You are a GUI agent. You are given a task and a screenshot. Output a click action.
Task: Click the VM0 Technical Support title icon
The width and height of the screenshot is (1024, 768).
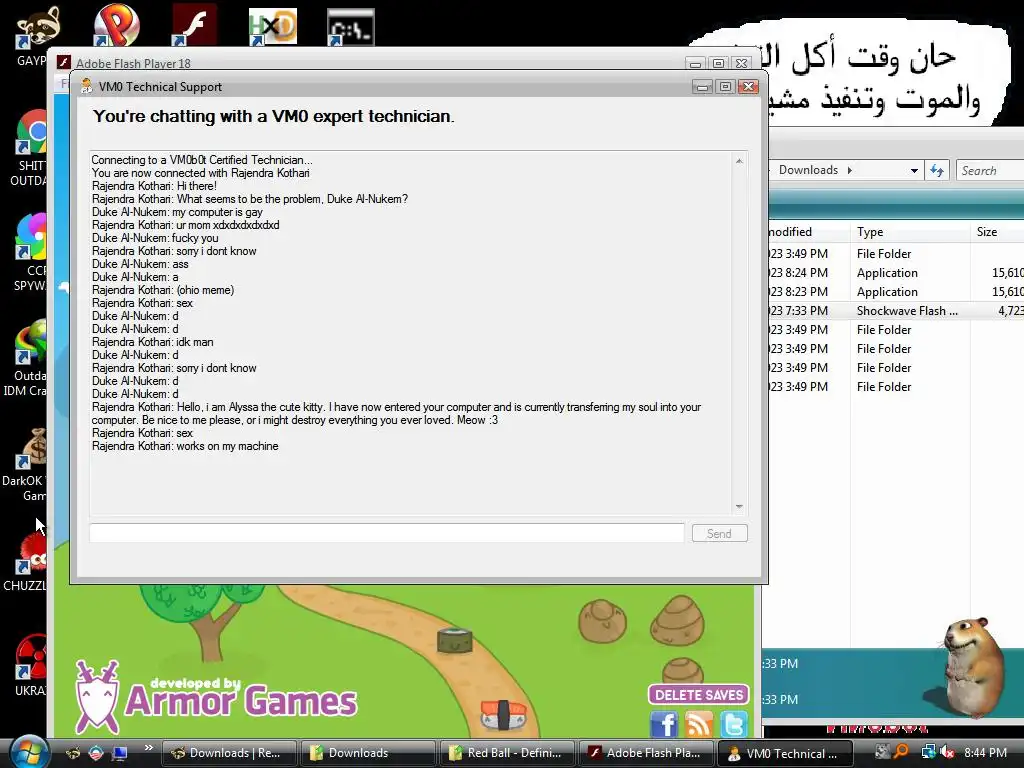tap(86, 86)
